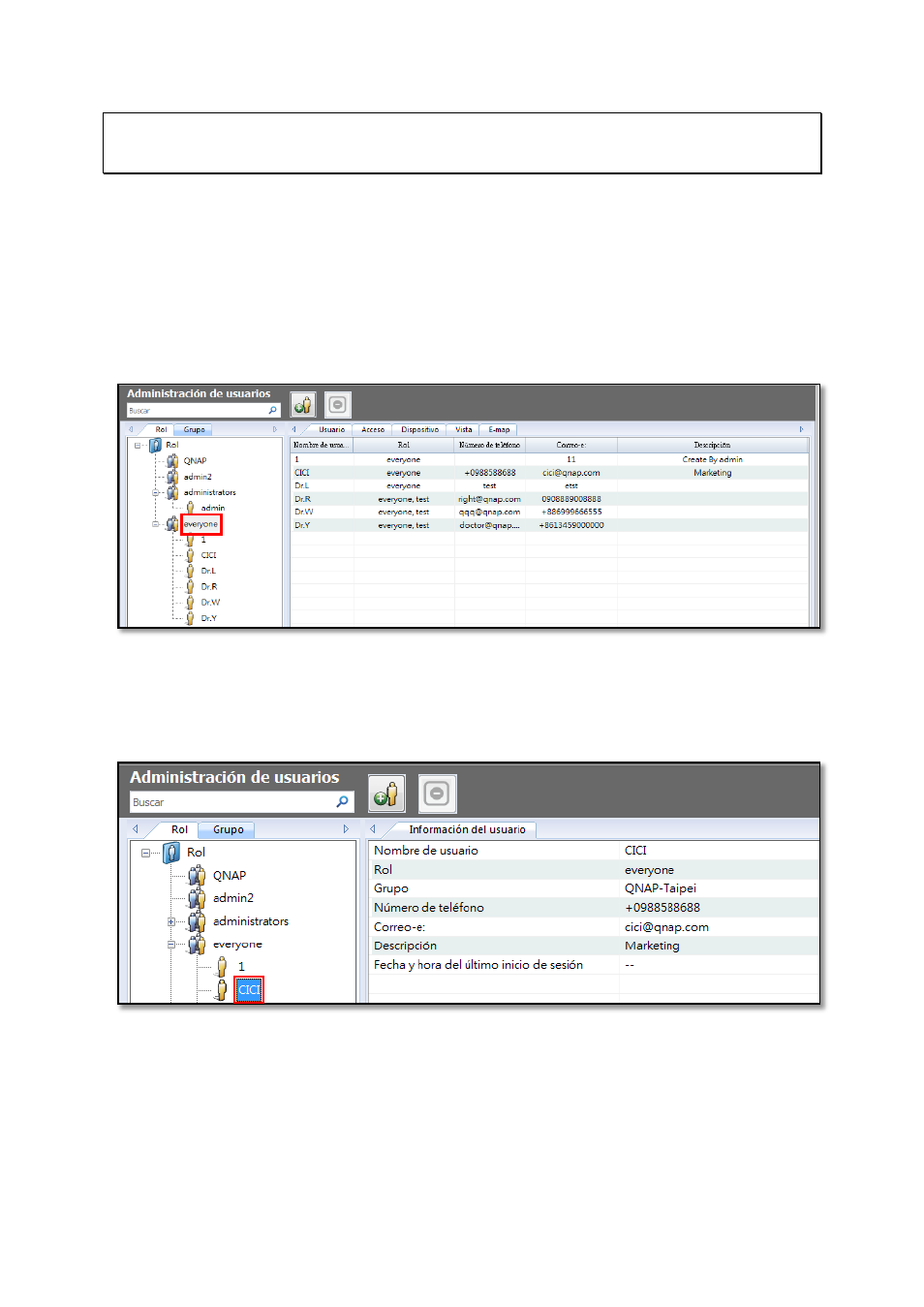Click the everyone role icon in the user-list tree
This screenshot has height=1307, width=924.
coord(172,524)
